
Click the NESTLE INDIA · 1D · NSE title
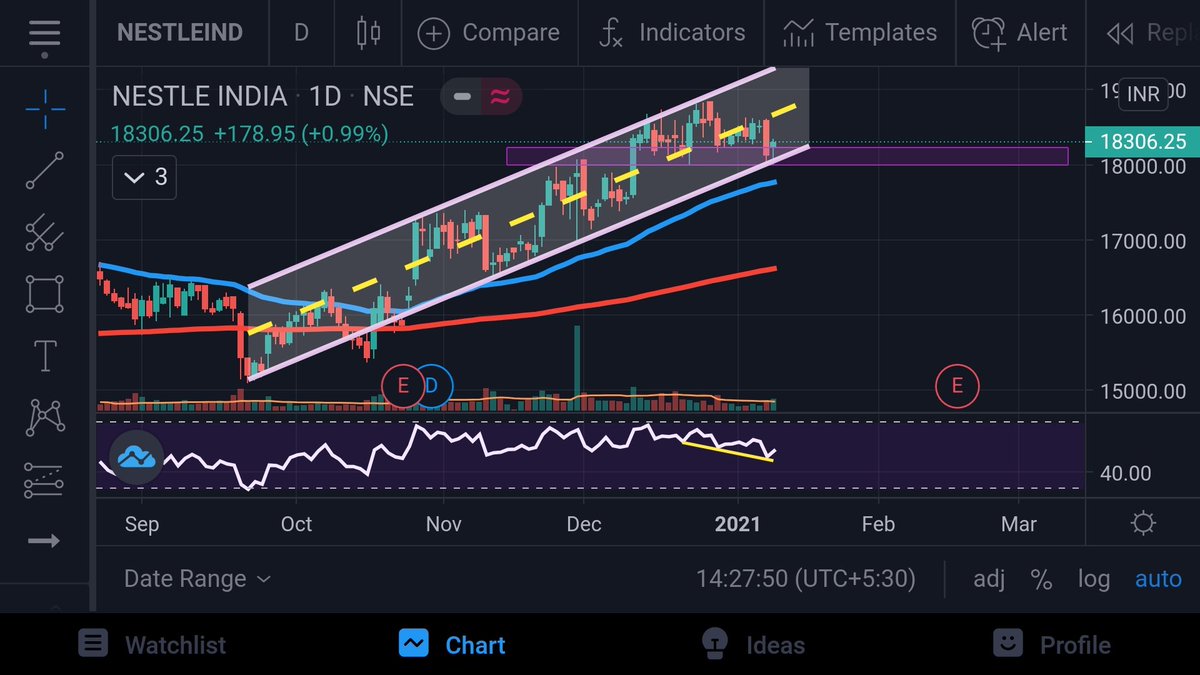(263, 97)
